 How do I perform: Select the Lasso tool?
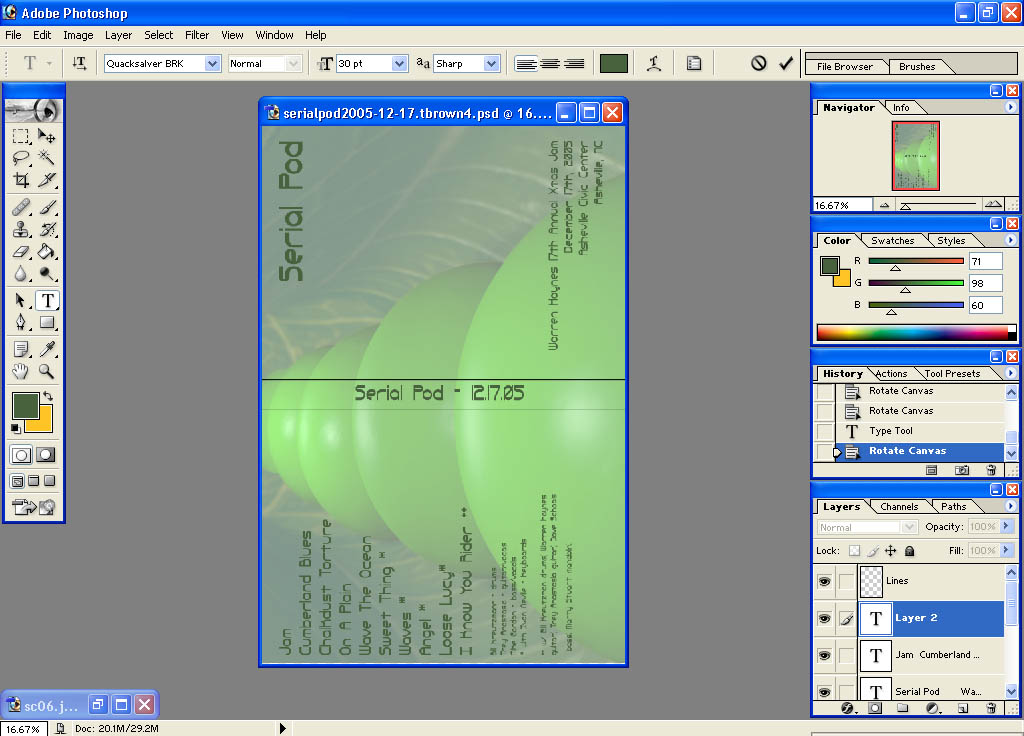tap(21, 157)
